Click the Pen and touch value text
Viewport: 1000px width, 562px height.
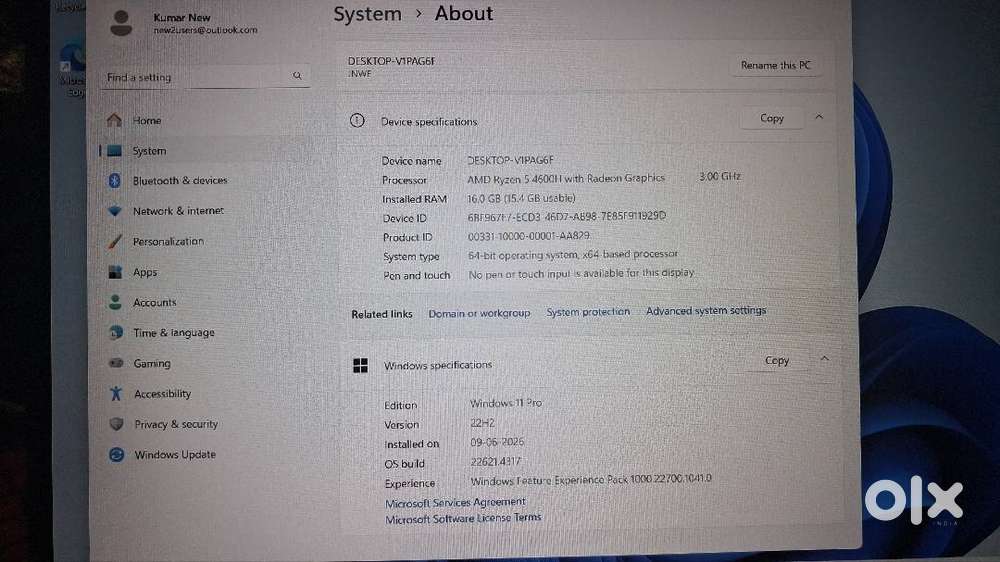coord(581,274)
